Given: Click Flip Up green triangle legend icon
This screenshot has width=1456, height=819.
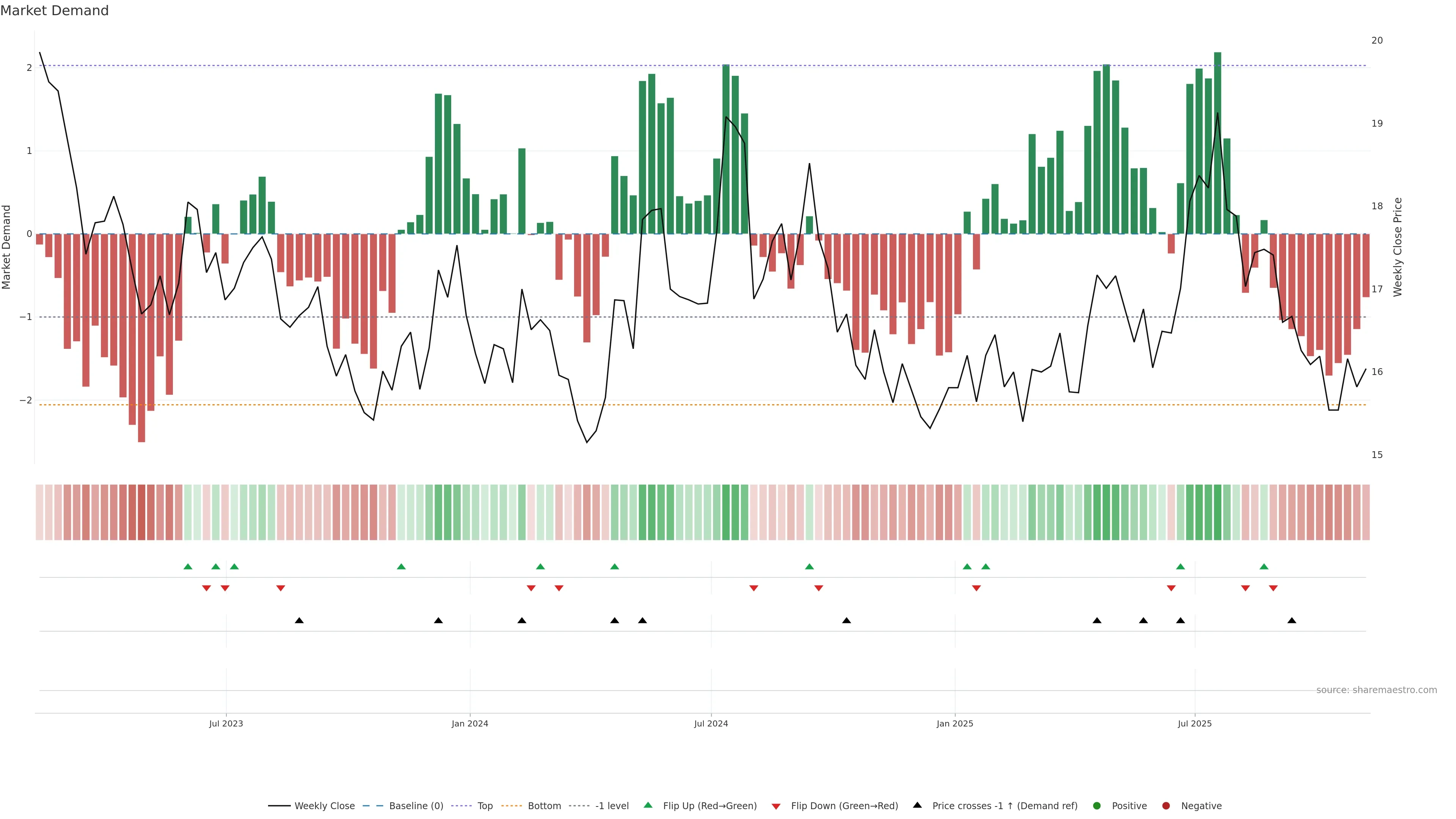Looking at the screenshot, I should (648, 805).
